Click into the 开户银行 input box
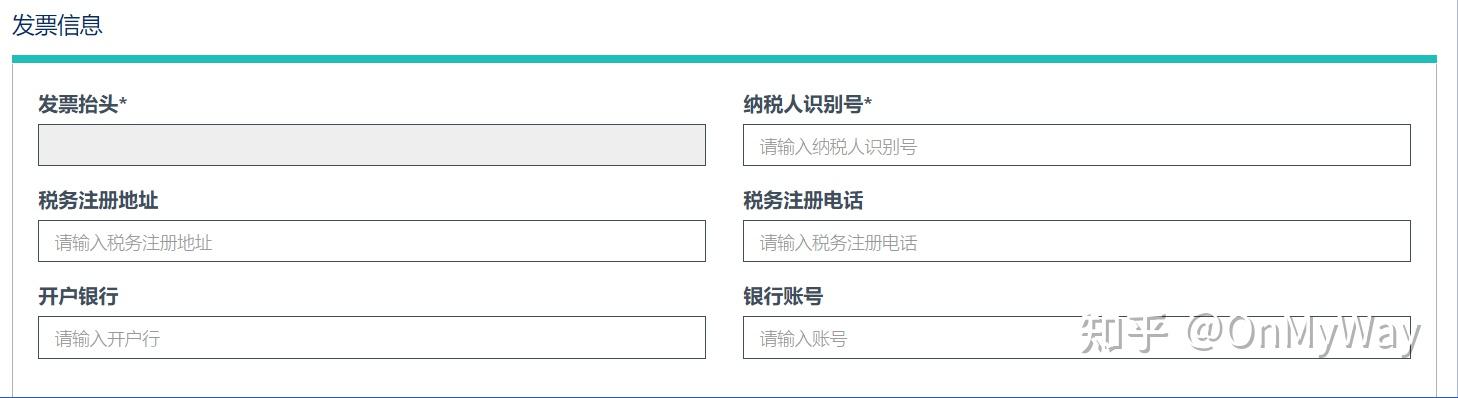Screen dimensions: 1458x398 (x=372, y=337)
